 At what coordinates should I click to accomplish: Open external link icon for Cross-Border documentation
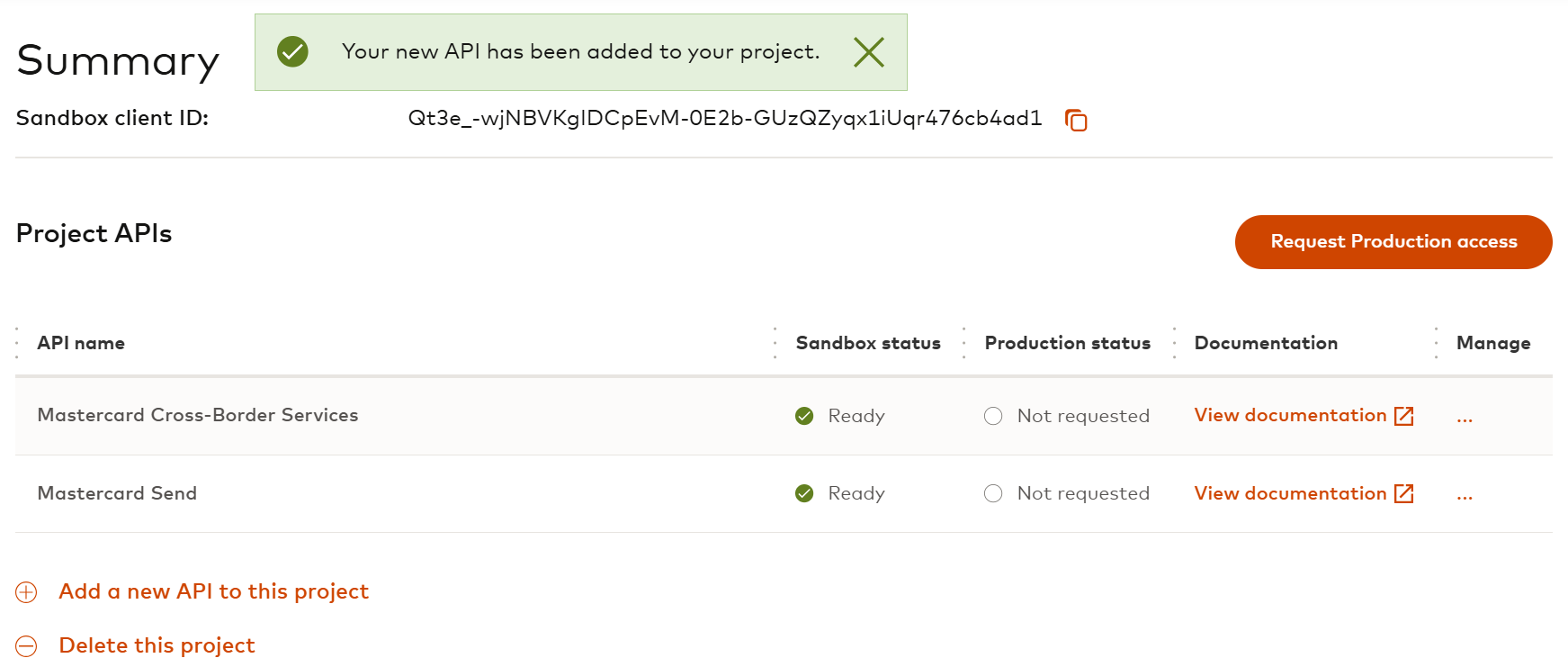click(x=1403, y=416)
